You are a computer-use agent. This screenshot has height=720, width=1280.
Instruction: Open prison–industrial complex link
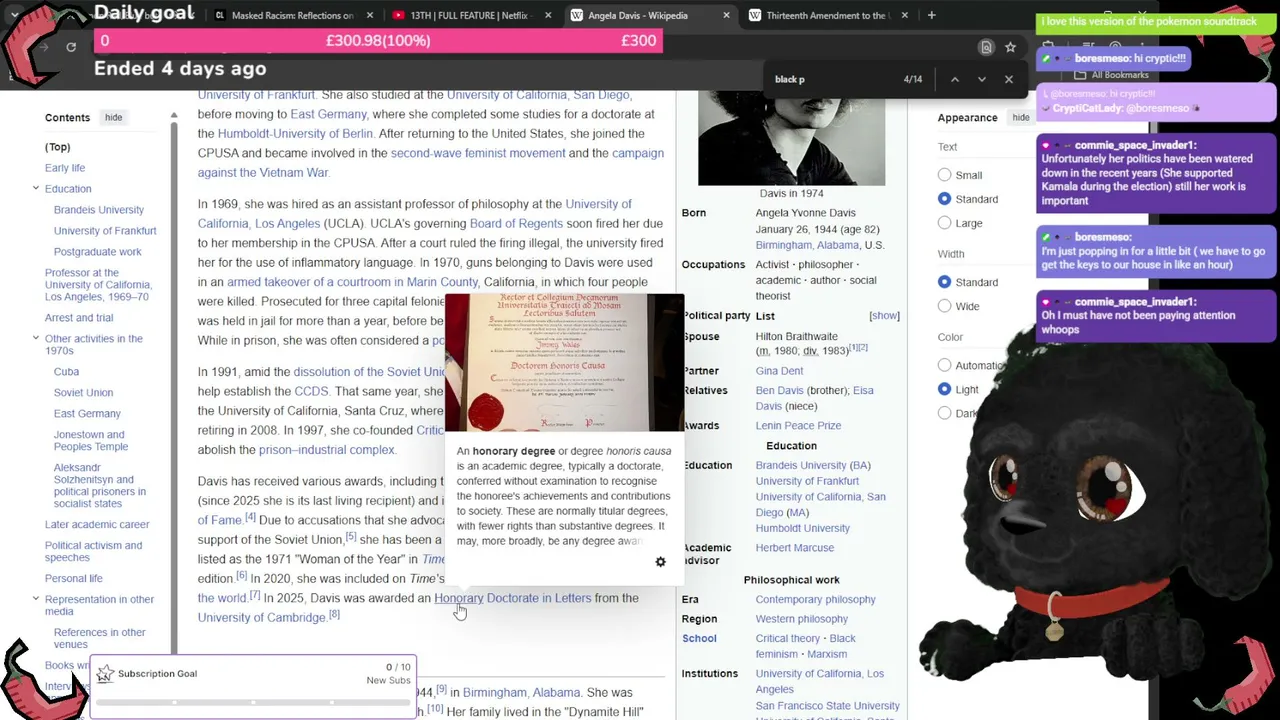[x=327, y=450]
